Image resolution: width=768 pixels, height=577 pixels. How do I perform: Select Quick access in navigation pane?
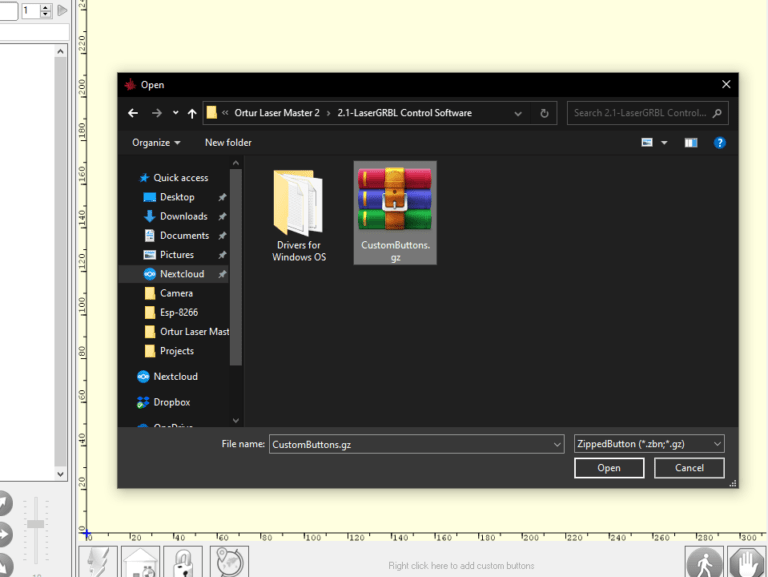coord(174,178)
